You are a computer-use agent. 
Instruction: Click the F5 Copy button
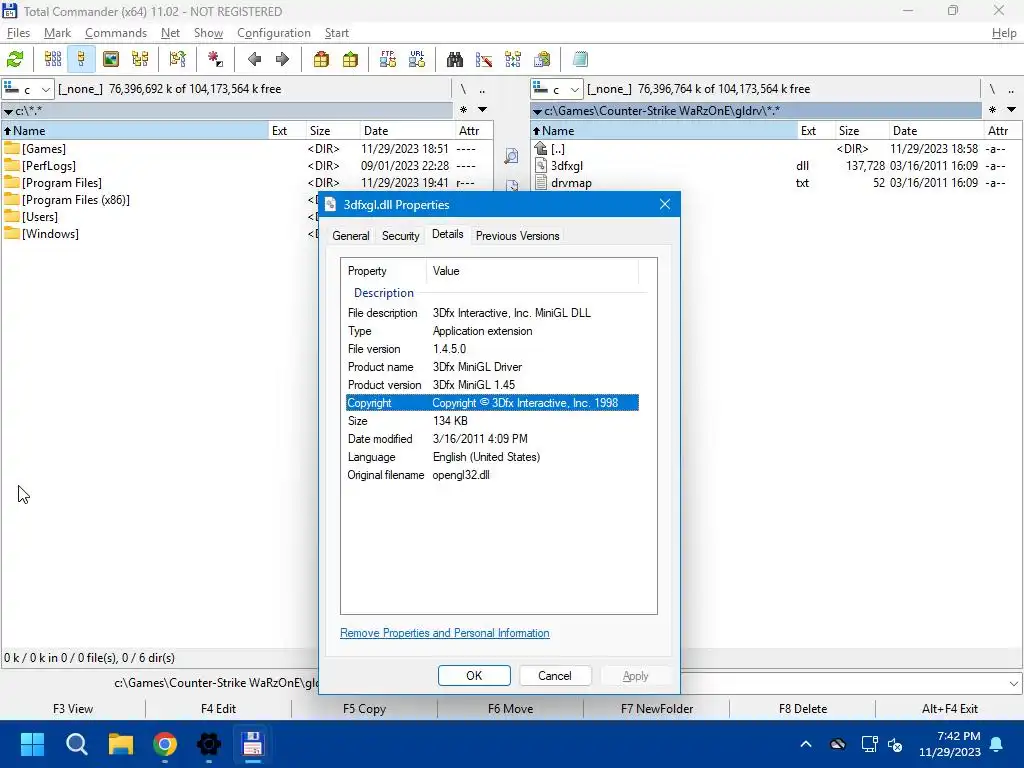click(364, 709)
